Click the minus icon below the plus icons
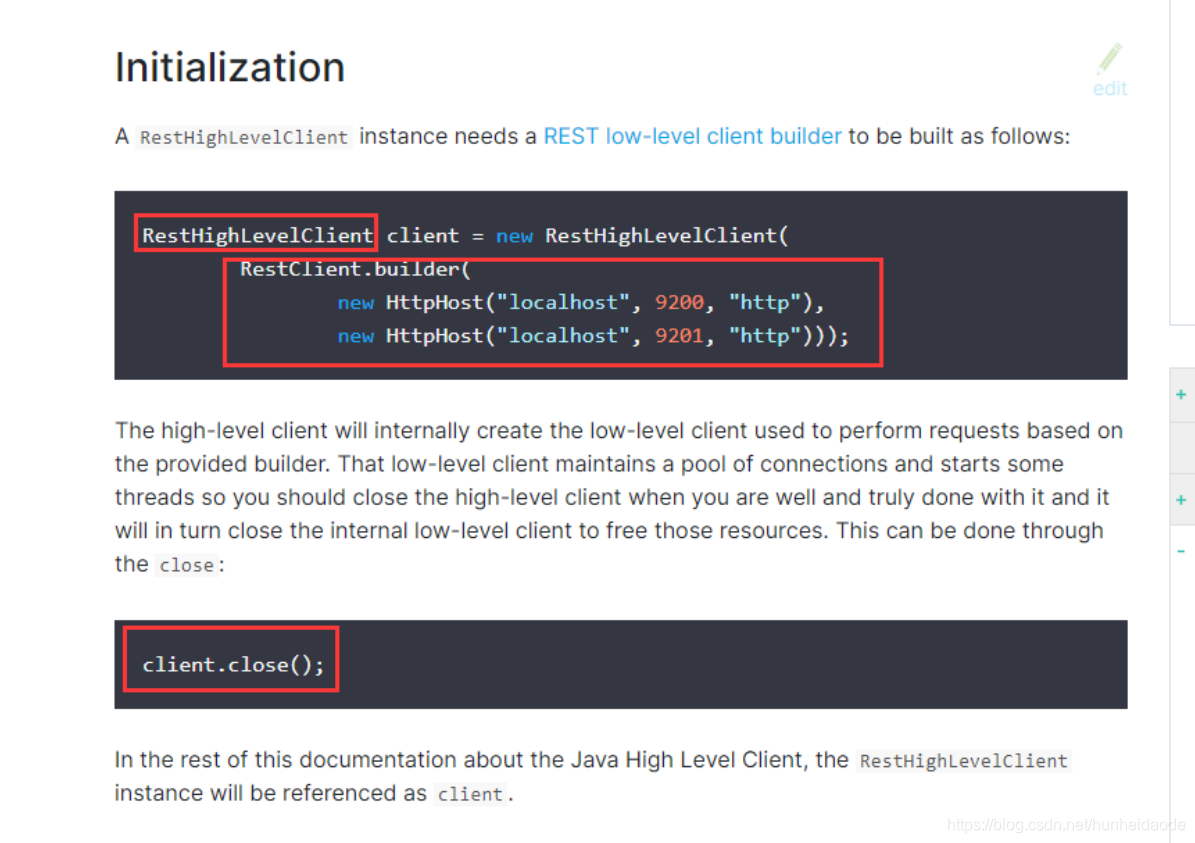Image resolution: width=1195 pixels, height=843 pixels. coord(1181,550)
